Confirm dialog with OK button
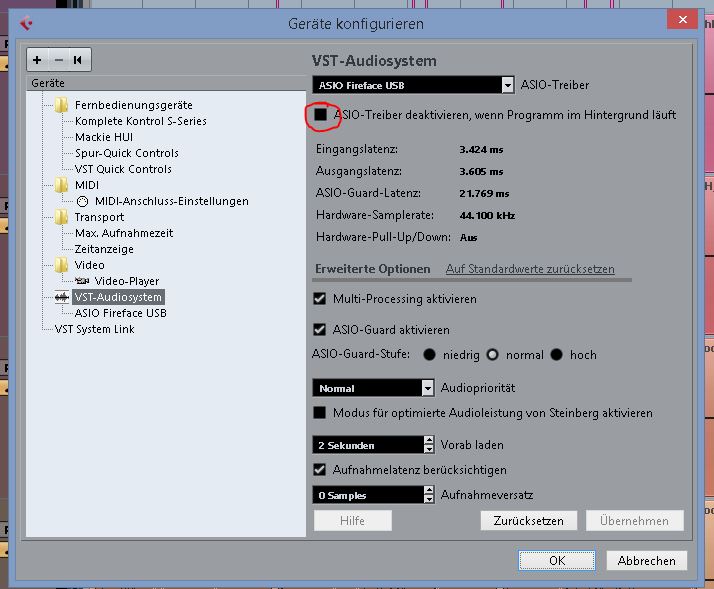The width and height of the screenshot is (714, 589). [x=557, y=560]
